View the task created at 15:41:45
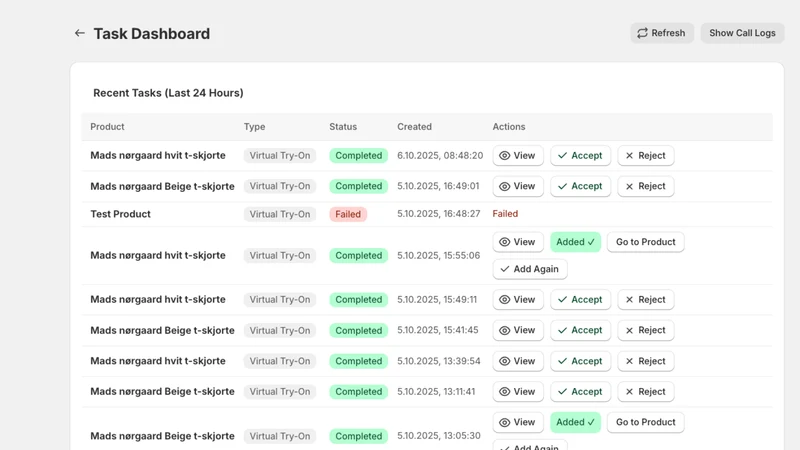 (x=517, y=330)
